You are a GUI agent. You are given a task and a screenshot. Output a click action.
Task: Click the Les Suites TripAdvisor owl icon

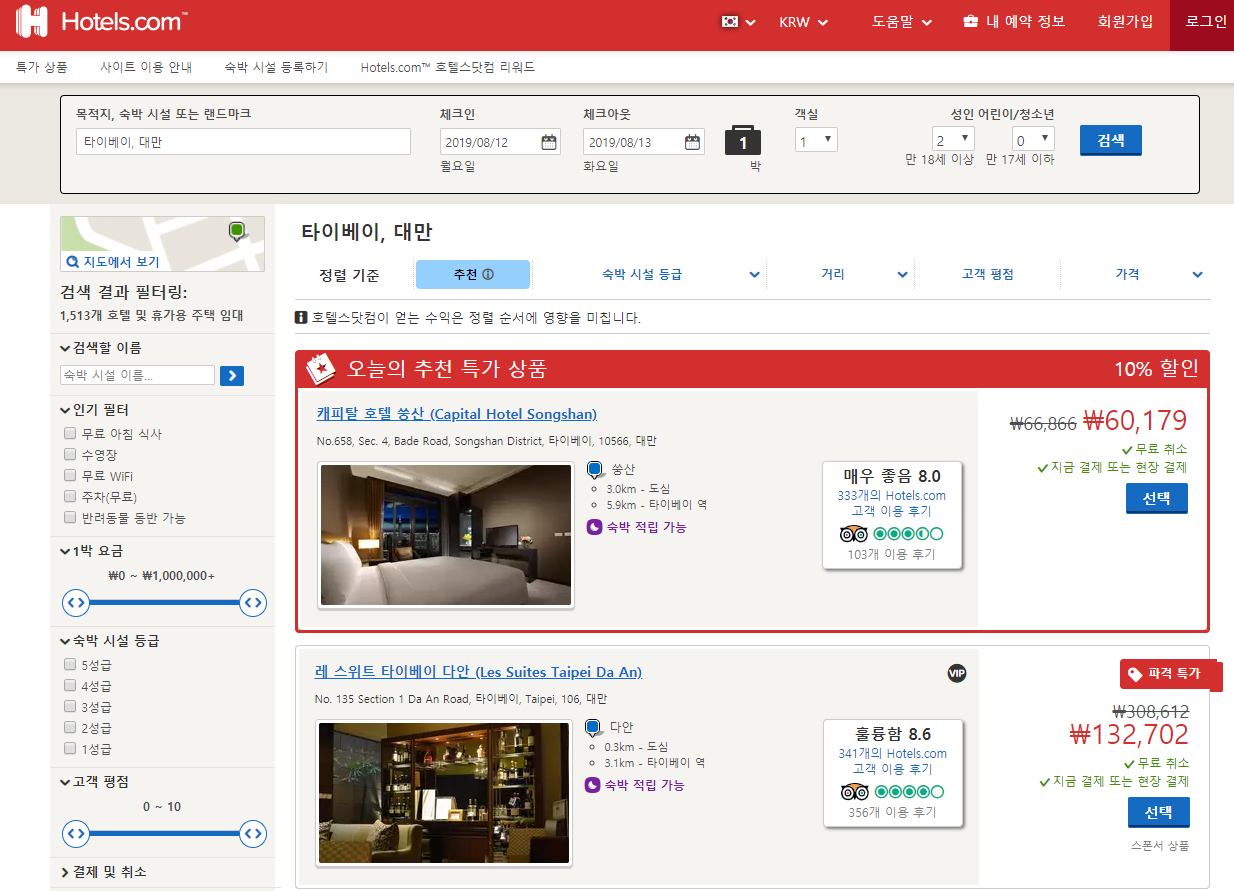coord(854,792)
